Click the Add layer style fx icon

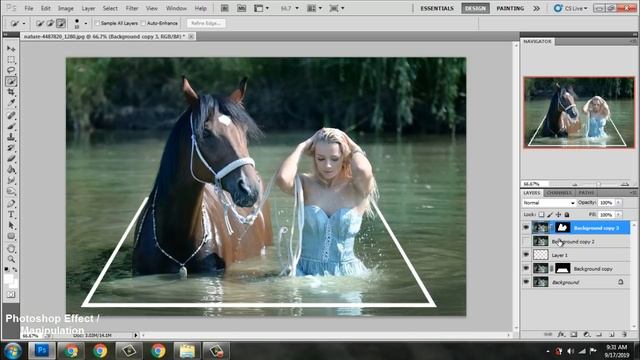tap(561, 334)
